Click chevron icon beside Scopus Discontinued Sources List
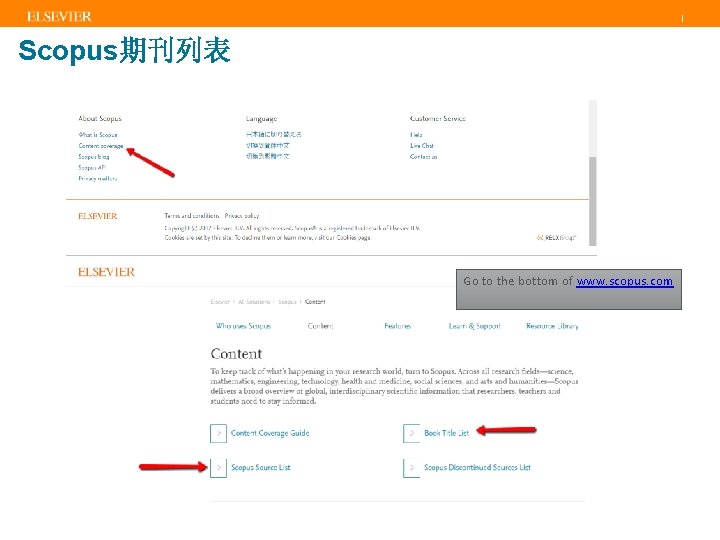Screen dimensions: 720x540 coord(412,467)
